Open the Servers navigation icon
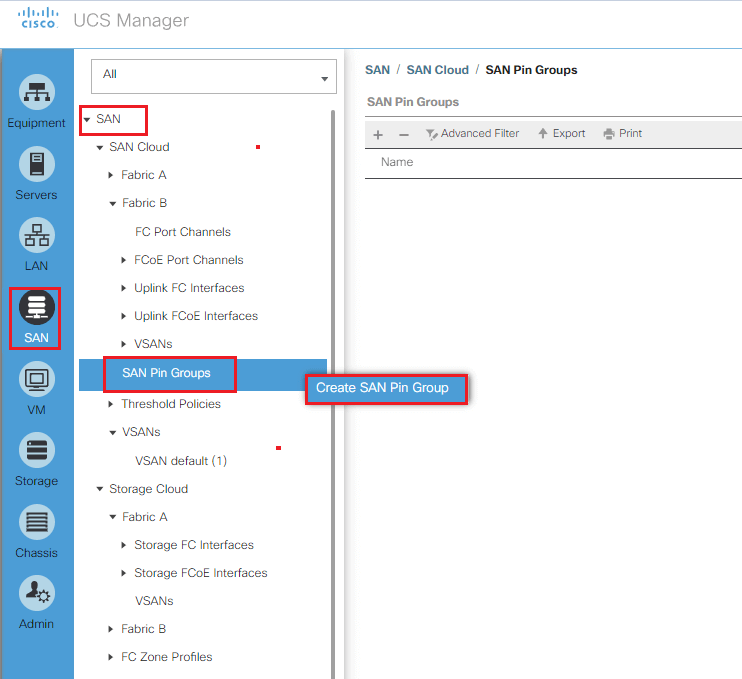742x679 pixels. [x=36, y=164]
